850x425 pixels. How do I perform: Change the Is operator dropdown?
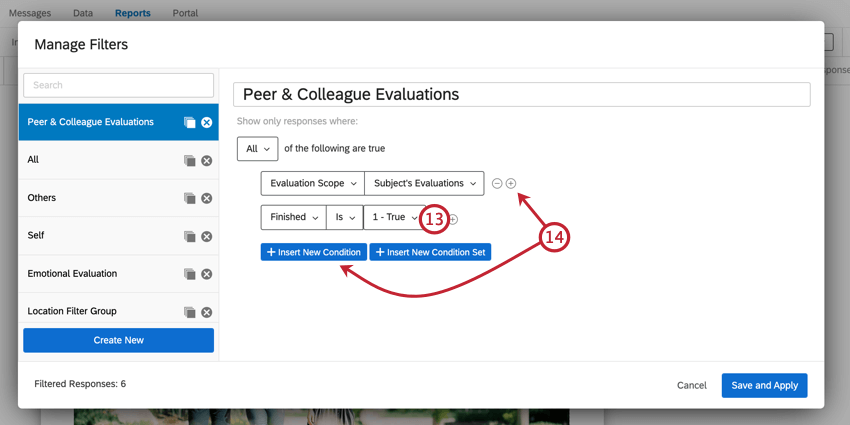coord(344,218)
